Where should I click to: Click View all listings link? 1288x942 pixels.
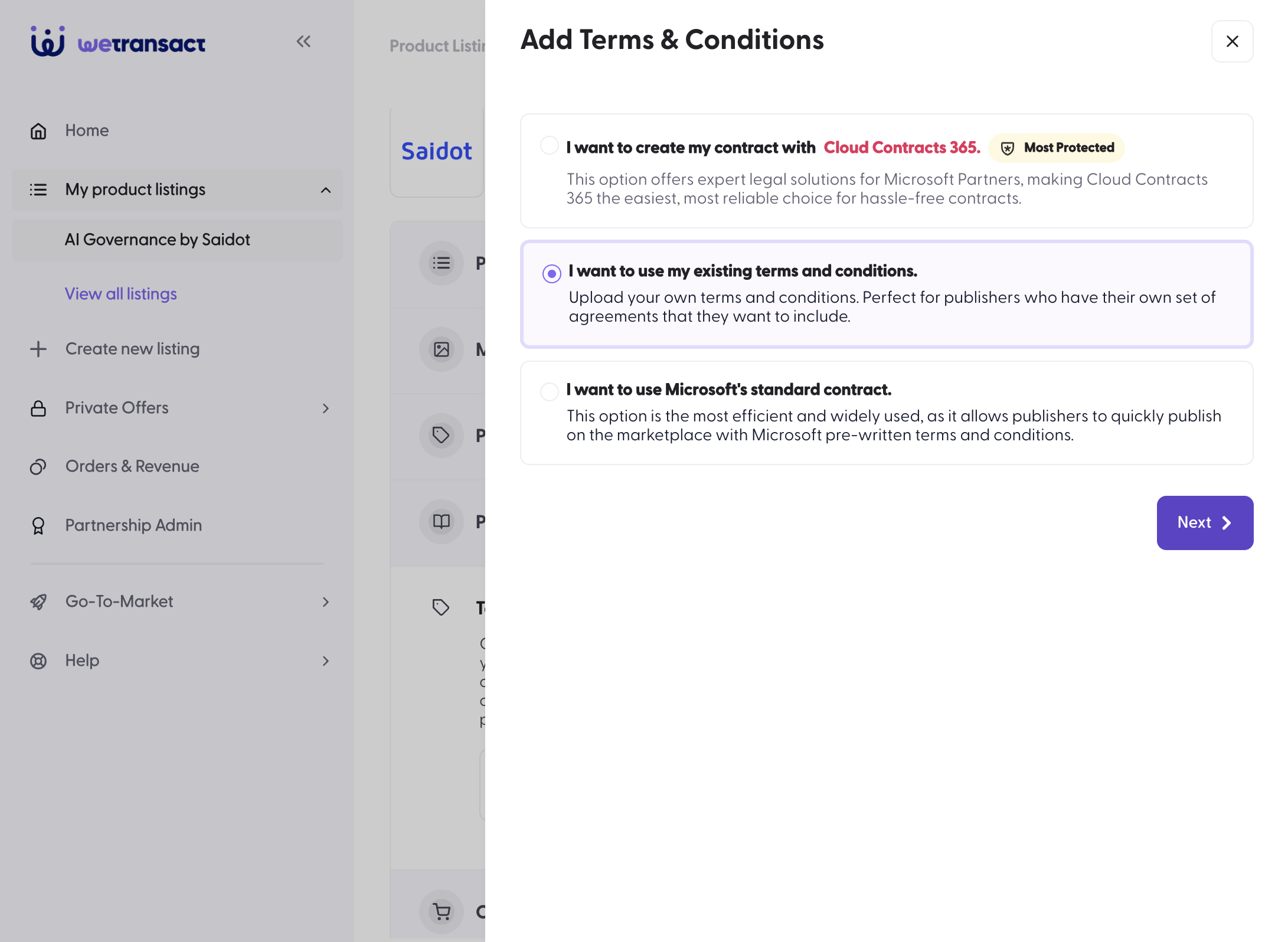(x=121, y=294)
